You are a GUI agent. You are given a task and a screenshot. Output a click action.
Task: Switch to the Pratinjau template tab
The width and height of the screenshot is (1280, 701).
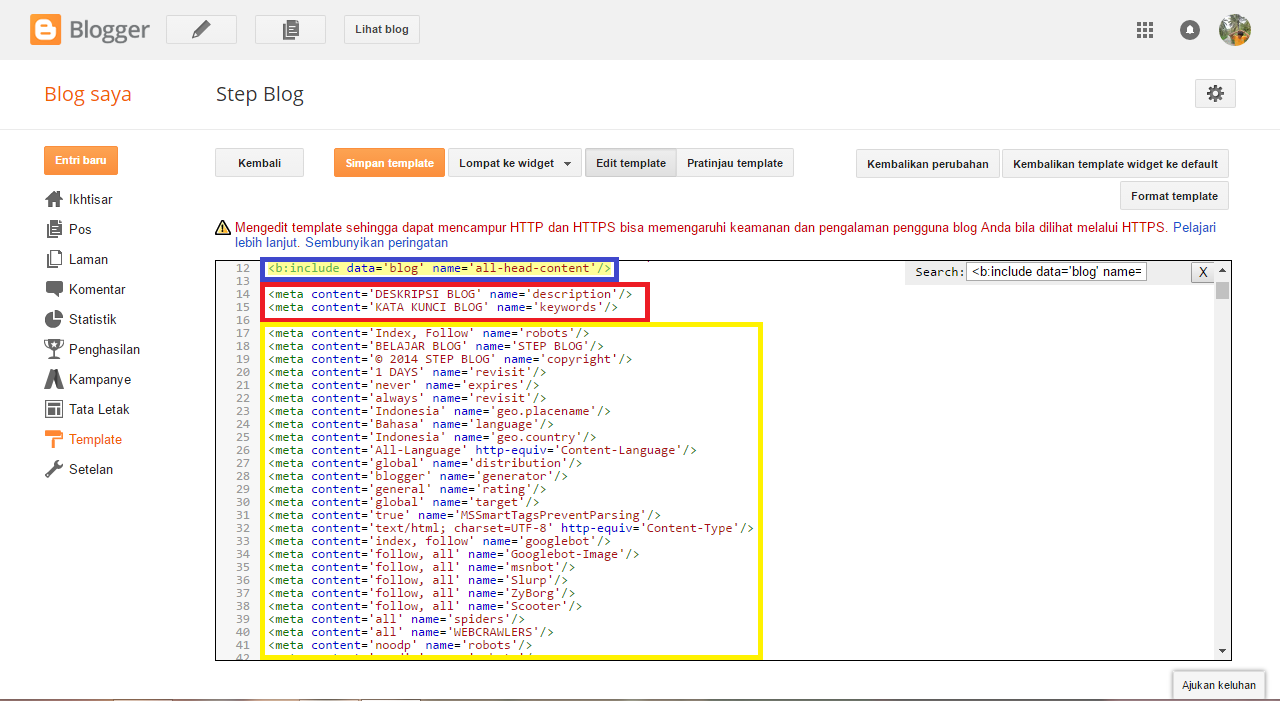pyautogui.click(x=735, y=161)
